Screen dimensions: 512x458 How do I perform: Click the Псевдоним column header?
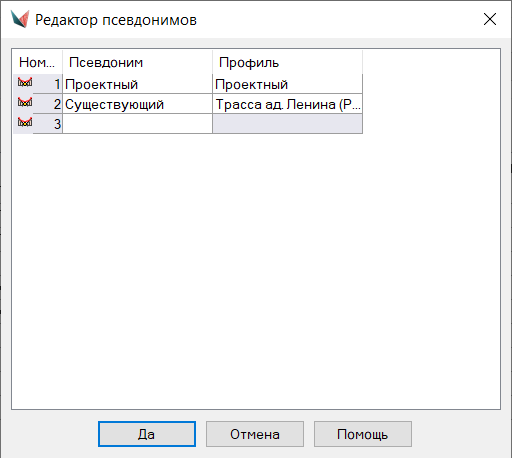tap(137, 62)
